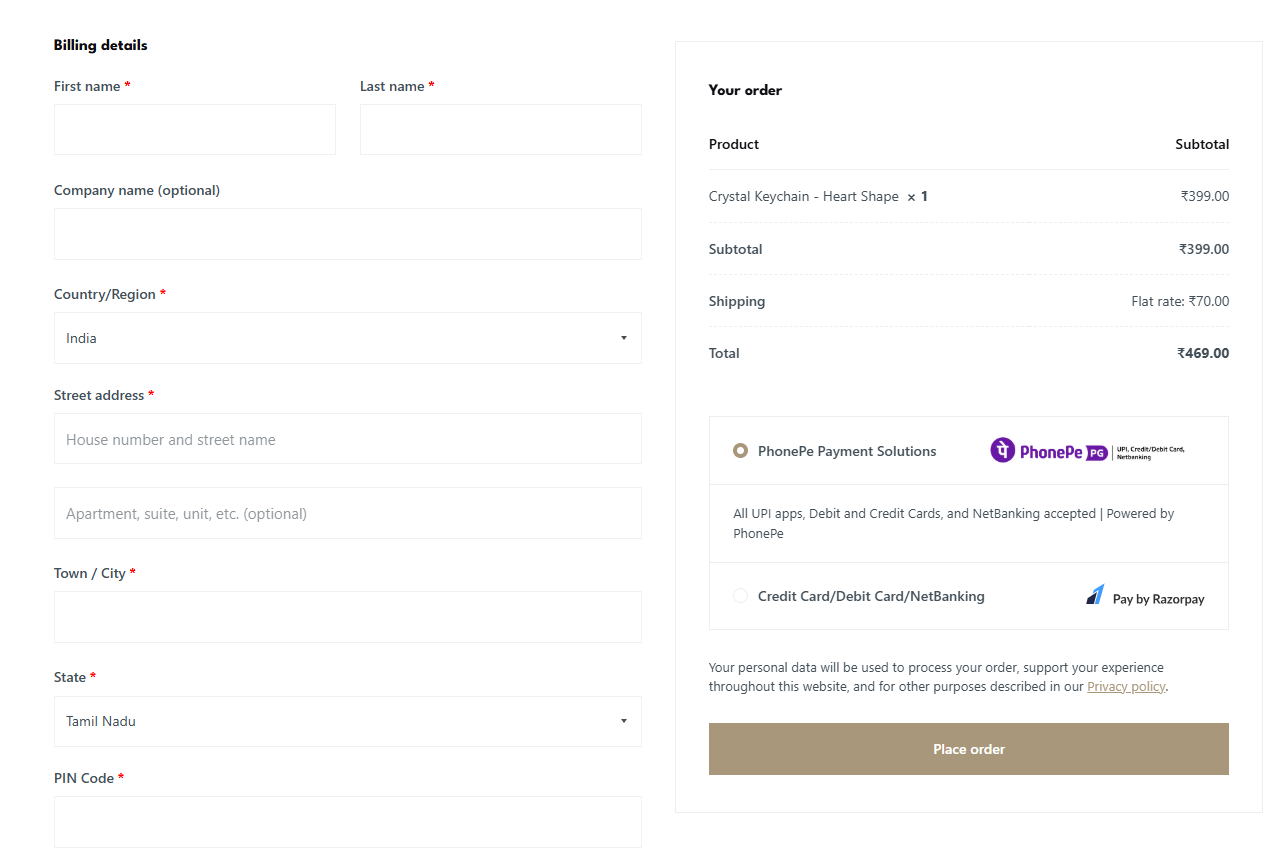Image resolution: width=1277 pixels, height=867 pixels.
Task: Click the Company name input field
Action: [347, 234]
